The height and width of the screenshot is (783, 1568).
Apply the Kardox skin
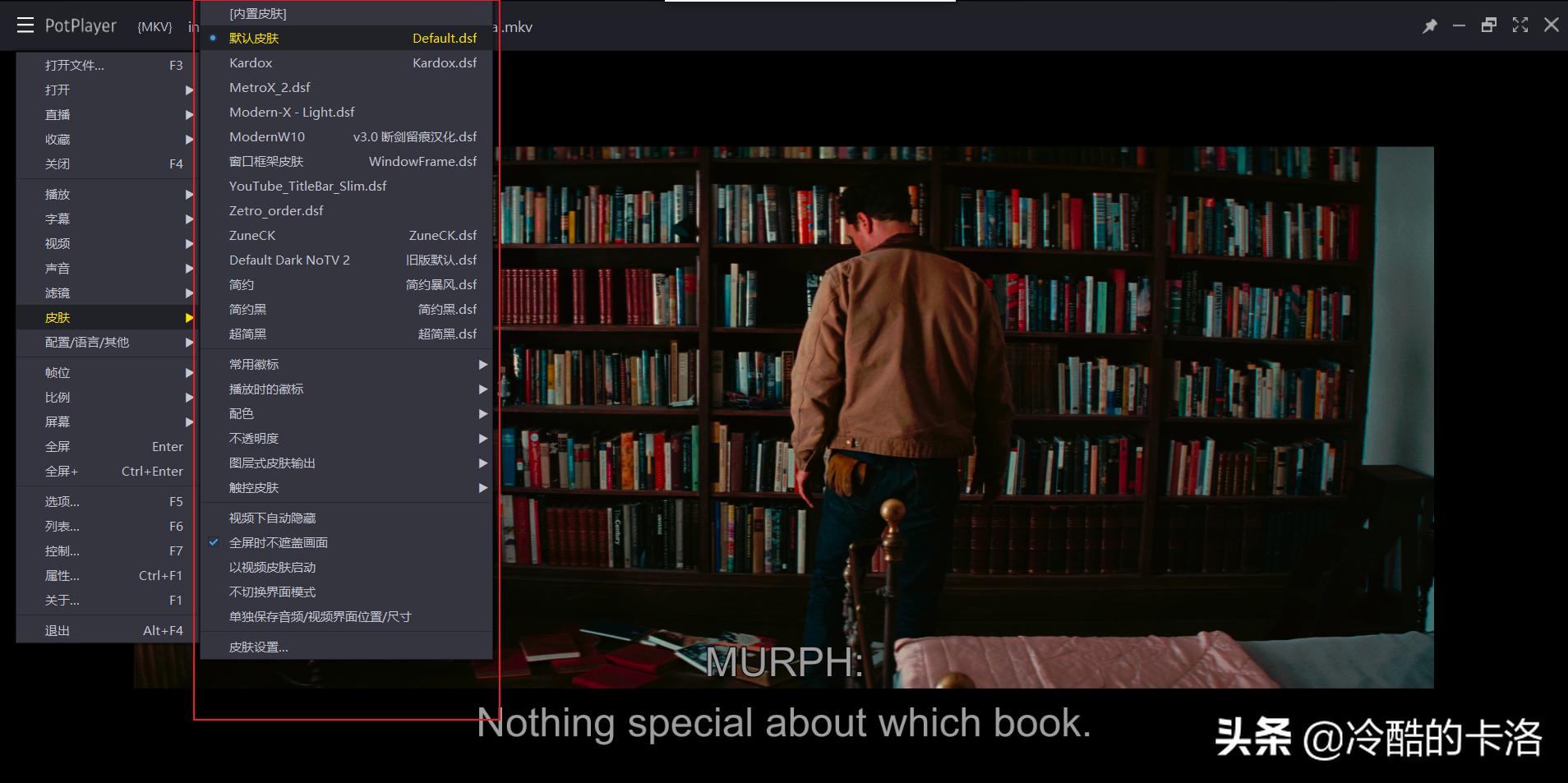tap(346, 62)
